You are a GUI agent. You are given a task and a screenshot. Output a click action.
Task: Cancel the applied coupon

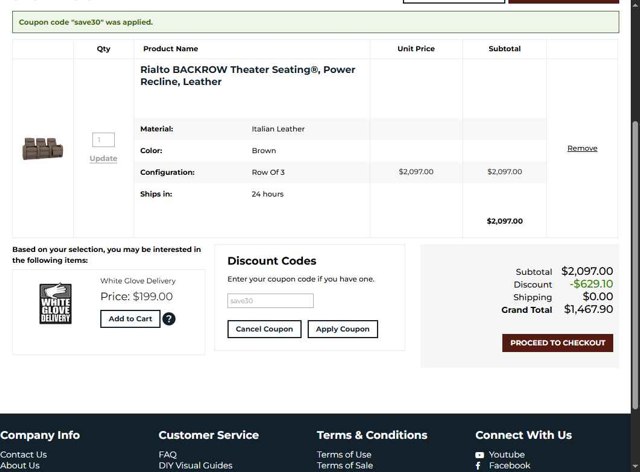coord(264,329)
